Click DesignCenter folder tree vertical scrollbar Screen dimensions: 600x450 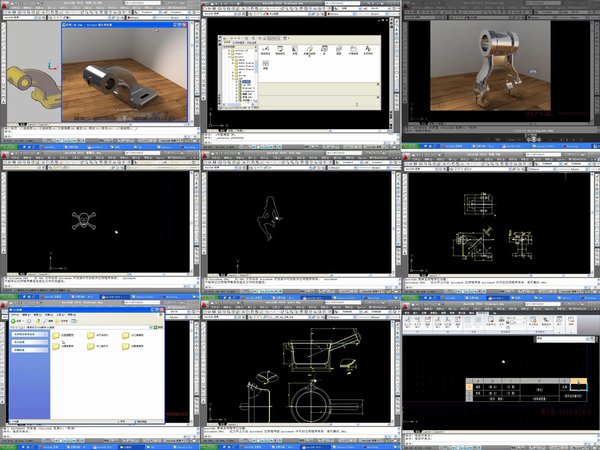pos(256,75)
